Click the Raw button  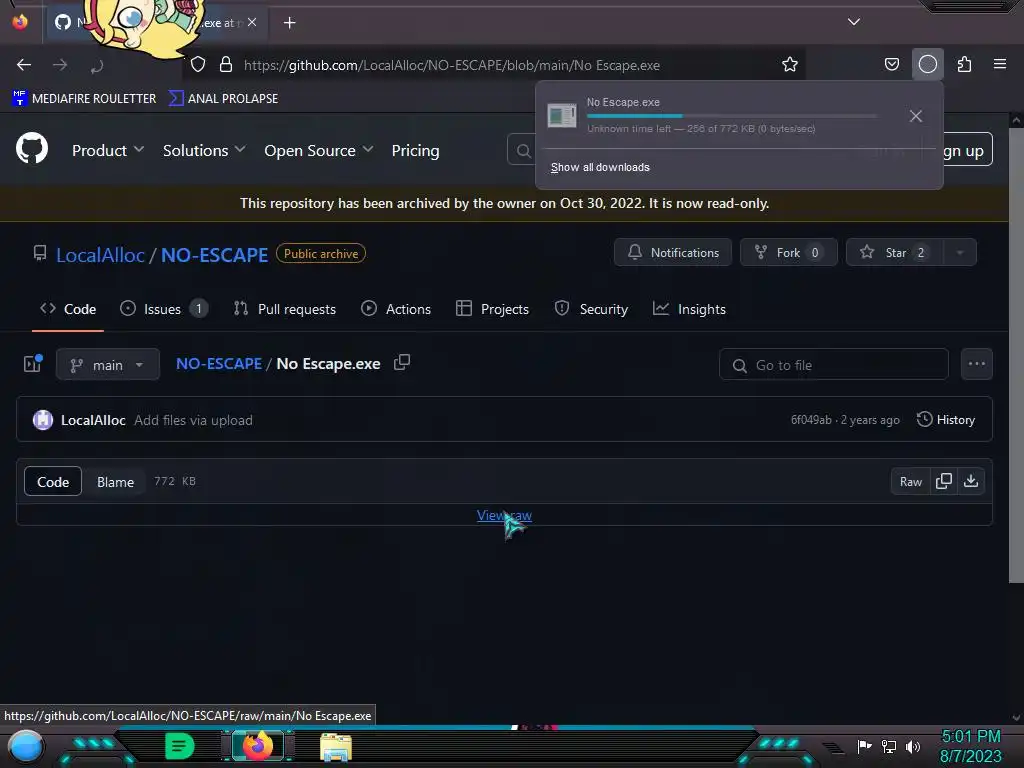(910, 481)
